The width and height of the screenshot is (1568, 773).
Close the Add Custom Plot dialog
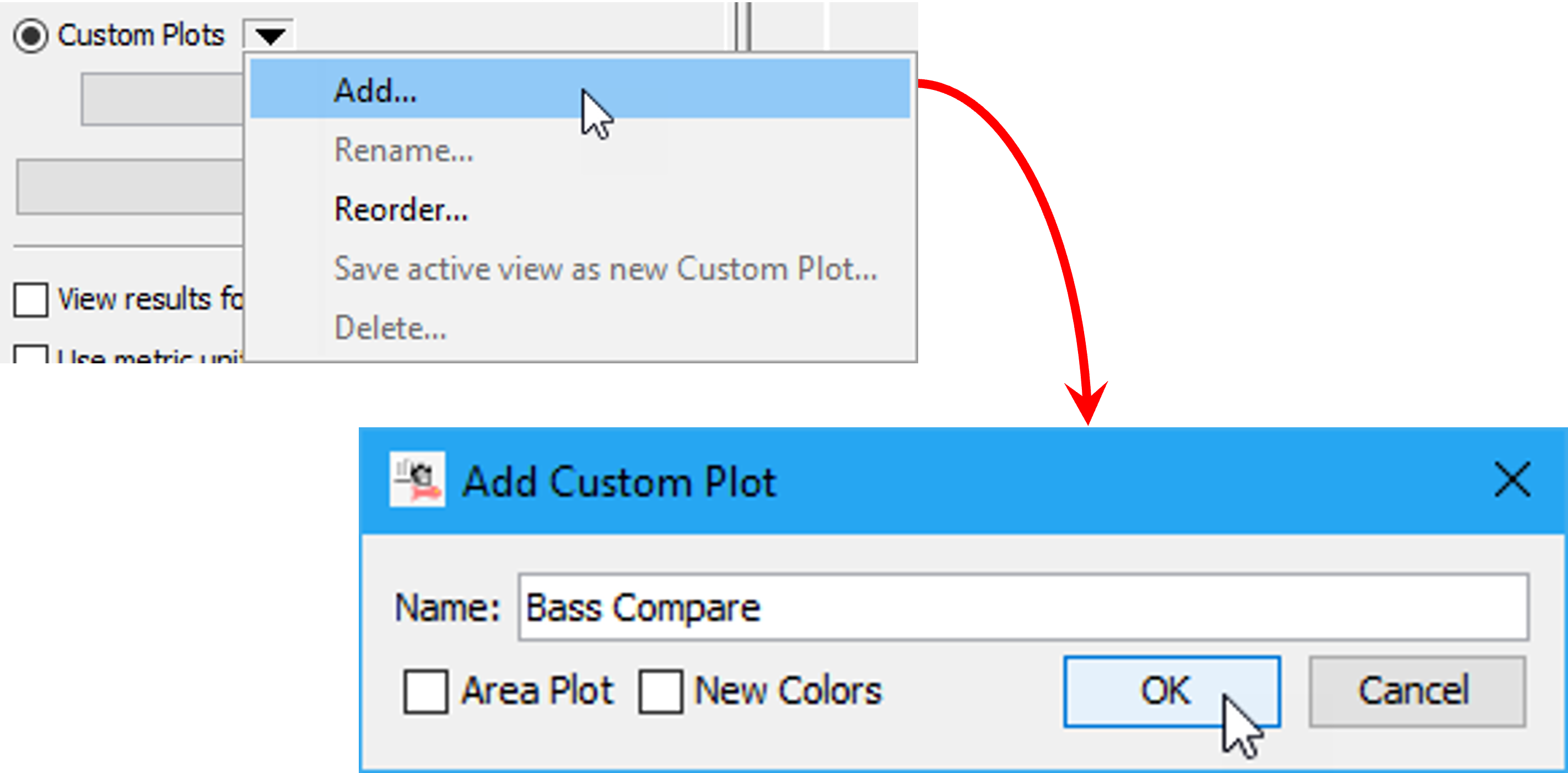click(1512, 480)
